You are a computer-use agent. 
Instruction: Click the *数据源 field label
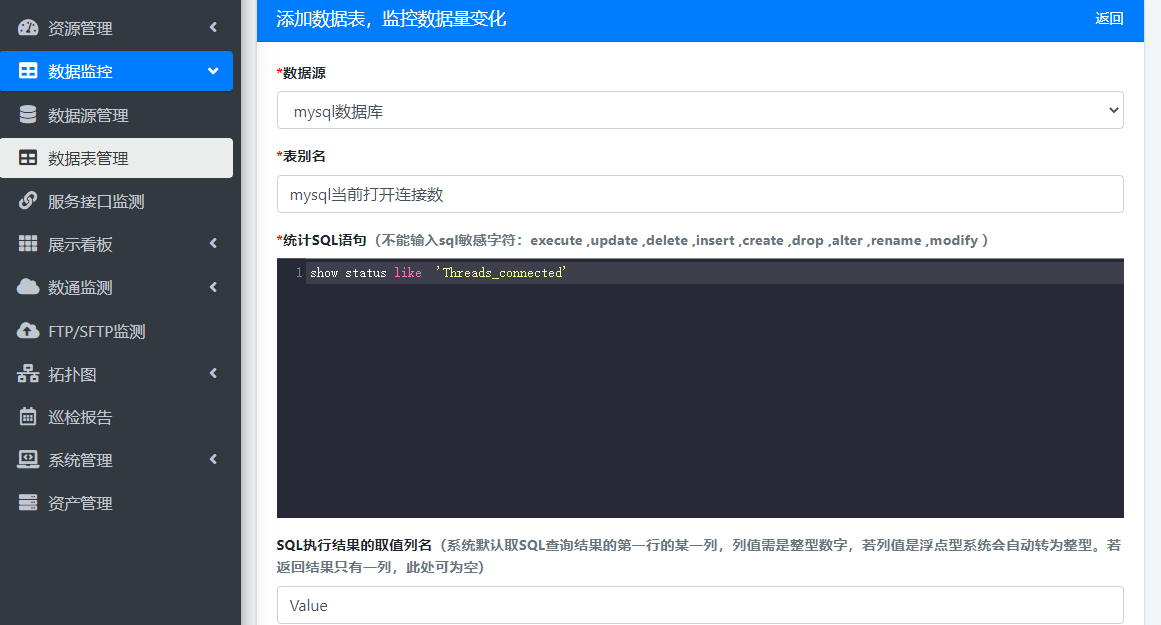point(301,73)
